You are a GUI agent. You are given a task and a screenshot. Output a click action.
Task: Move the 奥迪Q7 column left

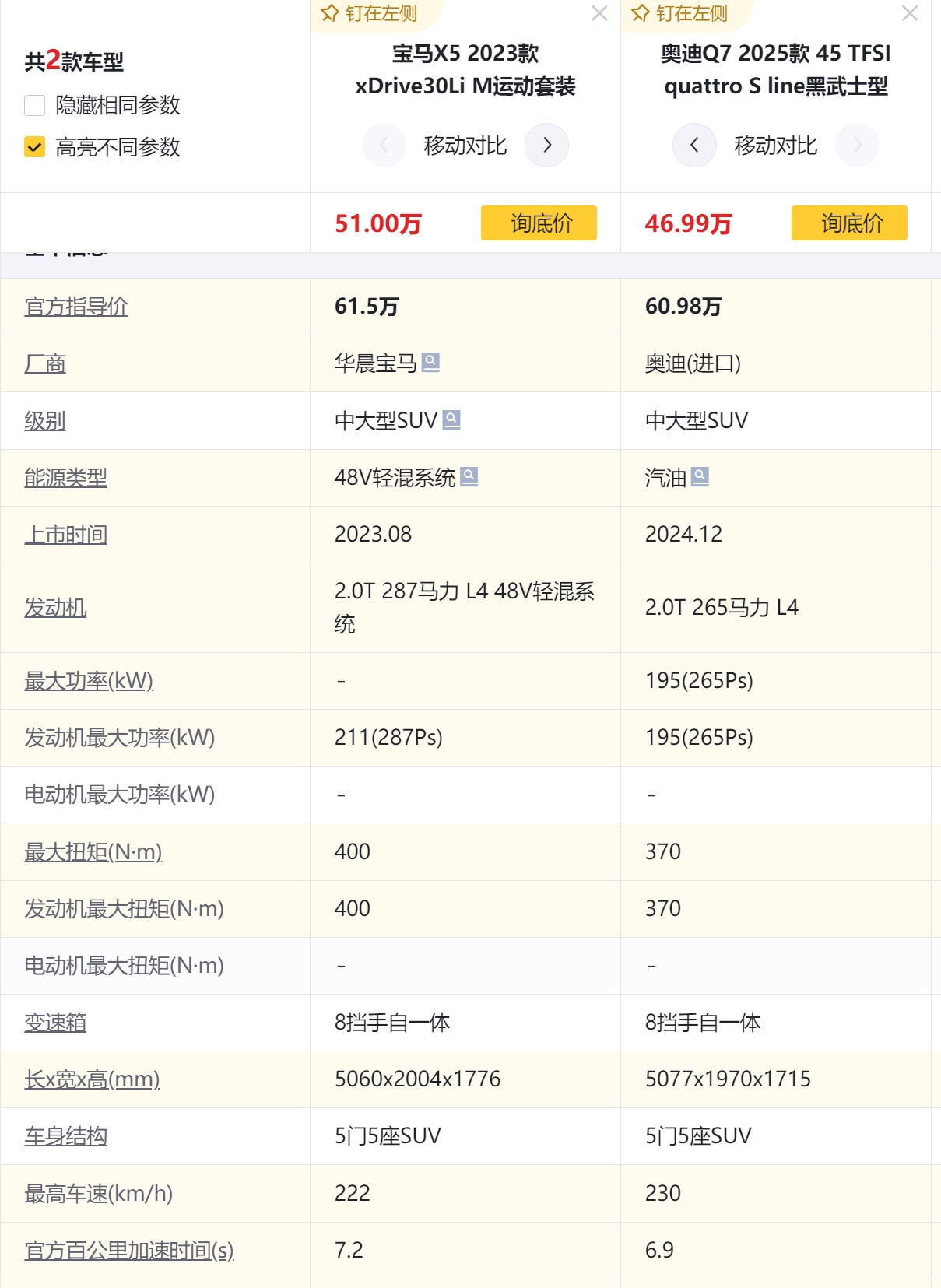click(694, 146)
